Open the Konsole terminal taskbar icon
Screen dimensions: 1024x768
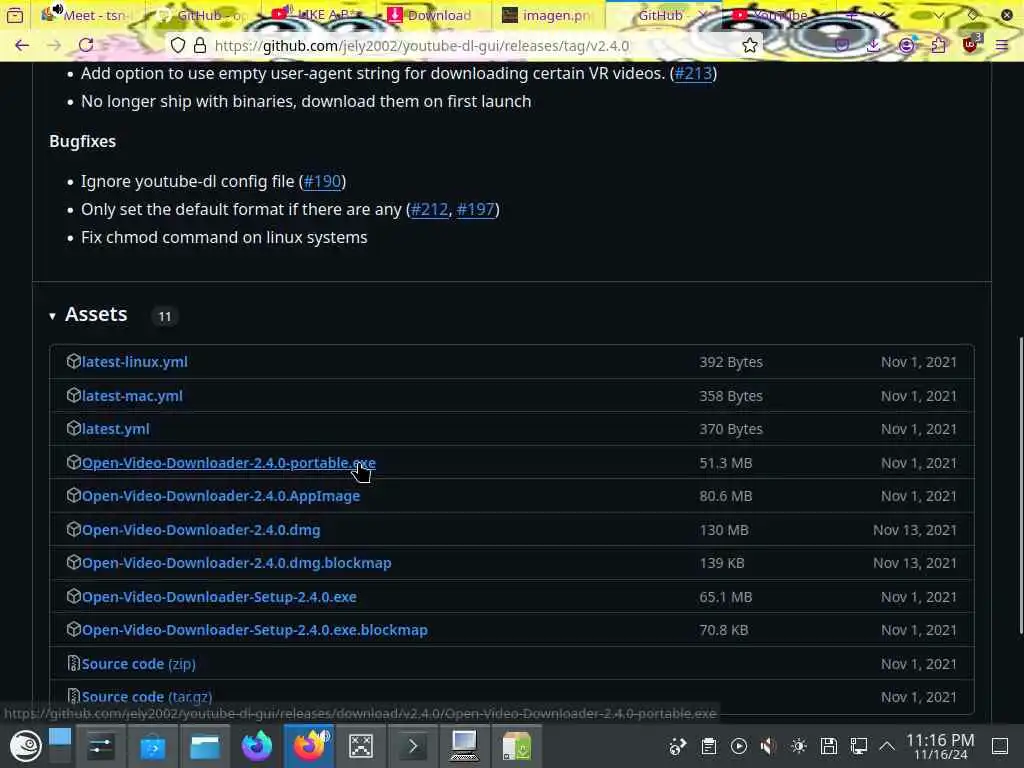coord(413,746)
